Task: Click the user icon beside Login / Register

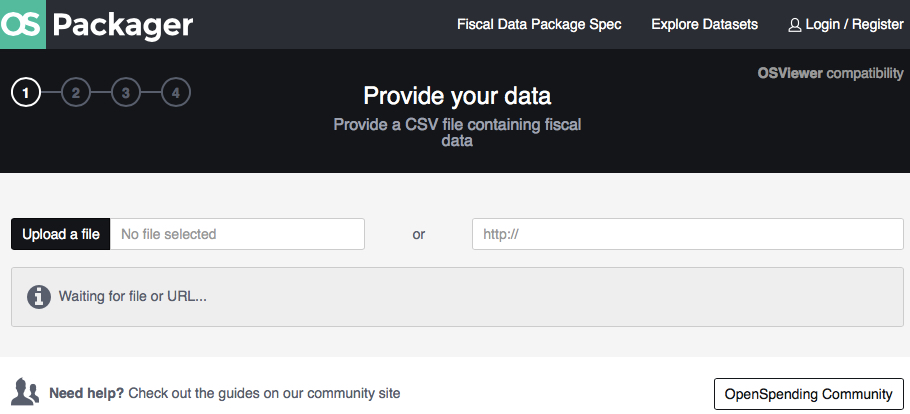Action: coord(795,25)
